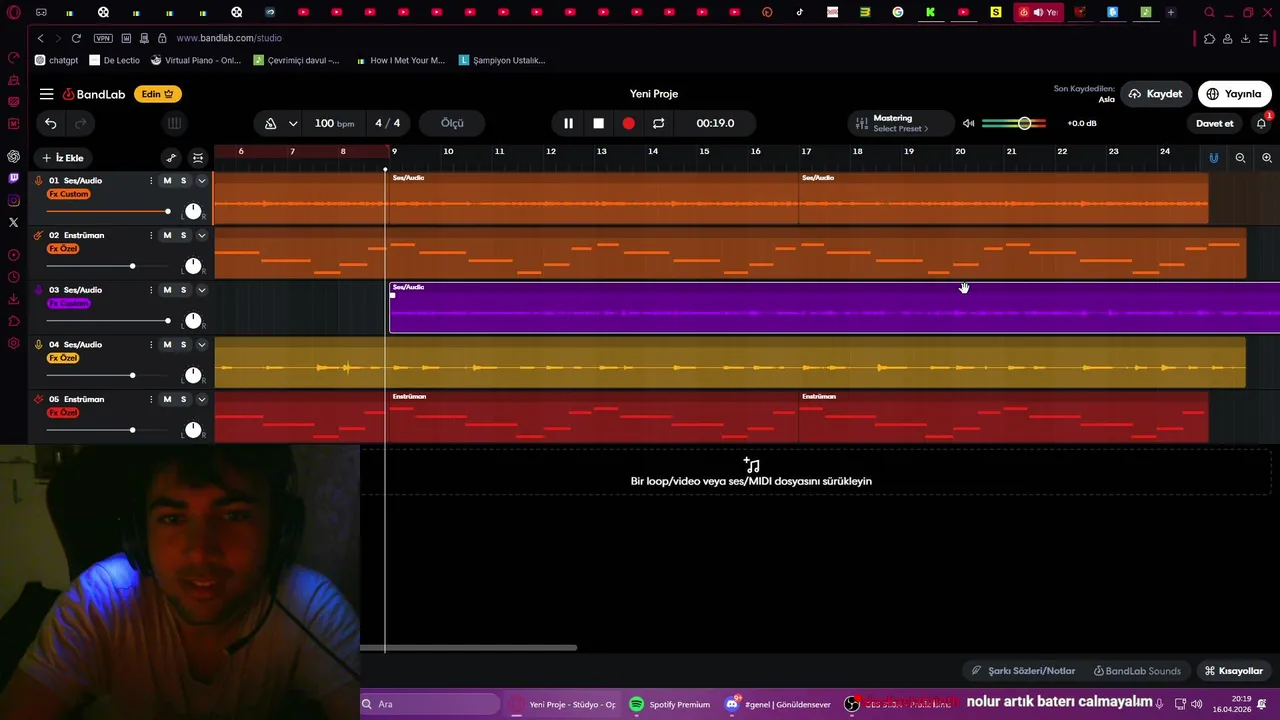Adjust track 04 volume slider

[108, 375]
